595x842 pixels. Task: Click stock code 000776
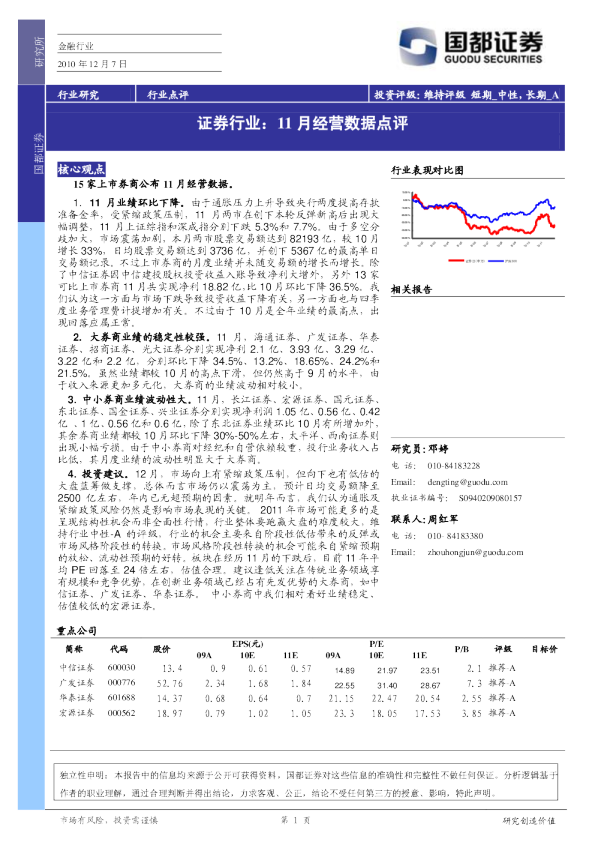[x=121, y=683]
